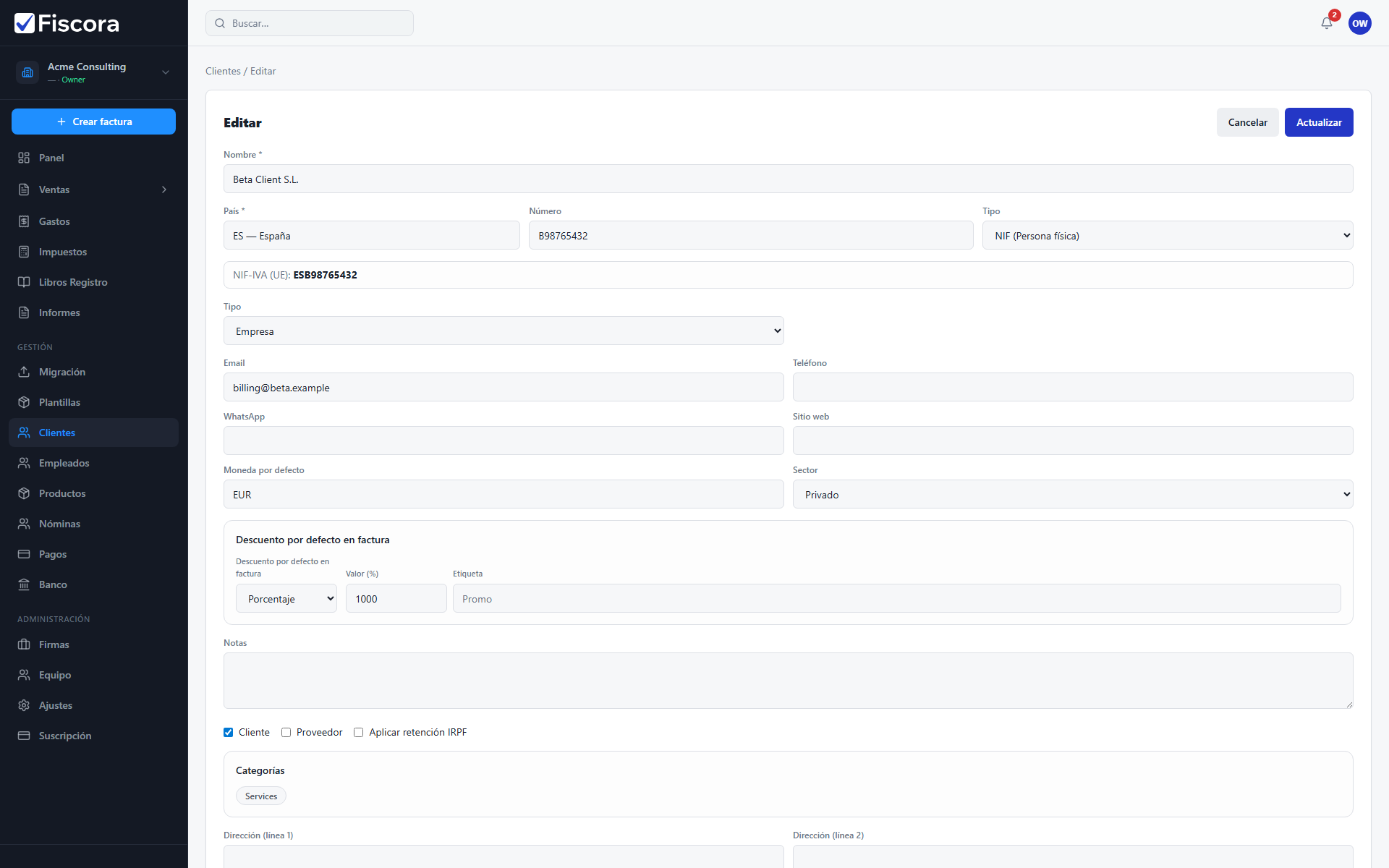The height and width of the screenshot is (868, 1389).
Task: Open the NIF (Persona física) type dropdown
Action: coord(1168,235)
